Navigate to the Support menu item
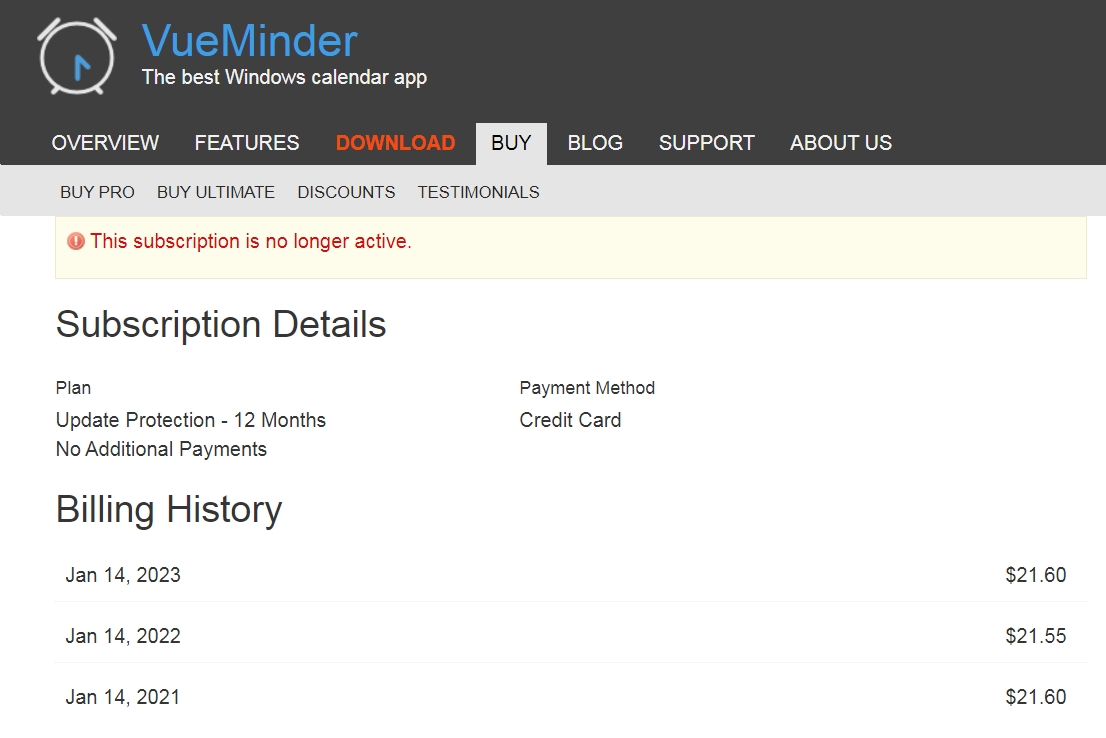 (707, 143)
